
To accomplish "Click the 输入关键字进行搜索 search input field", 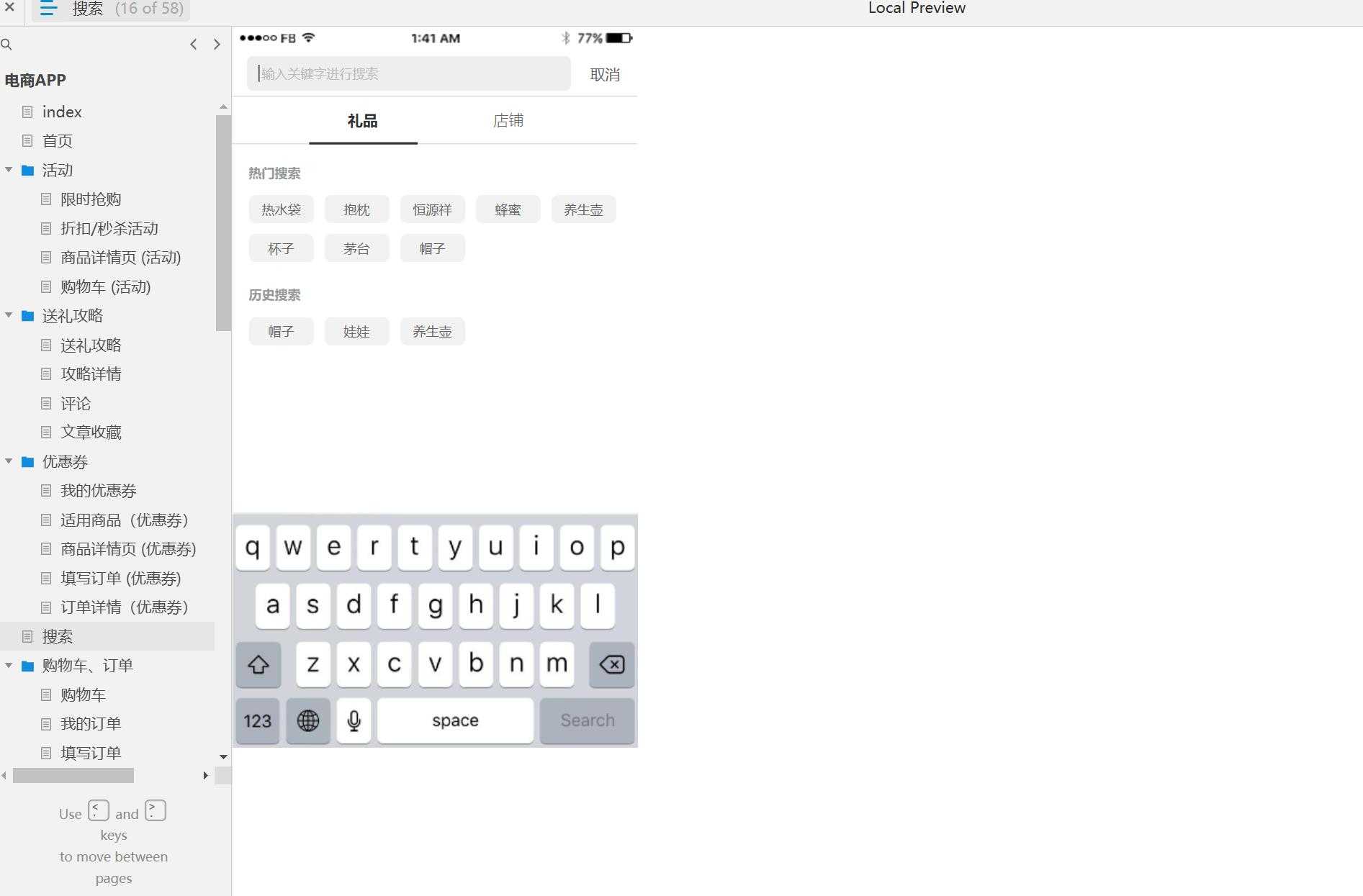I will pos(408,73).
